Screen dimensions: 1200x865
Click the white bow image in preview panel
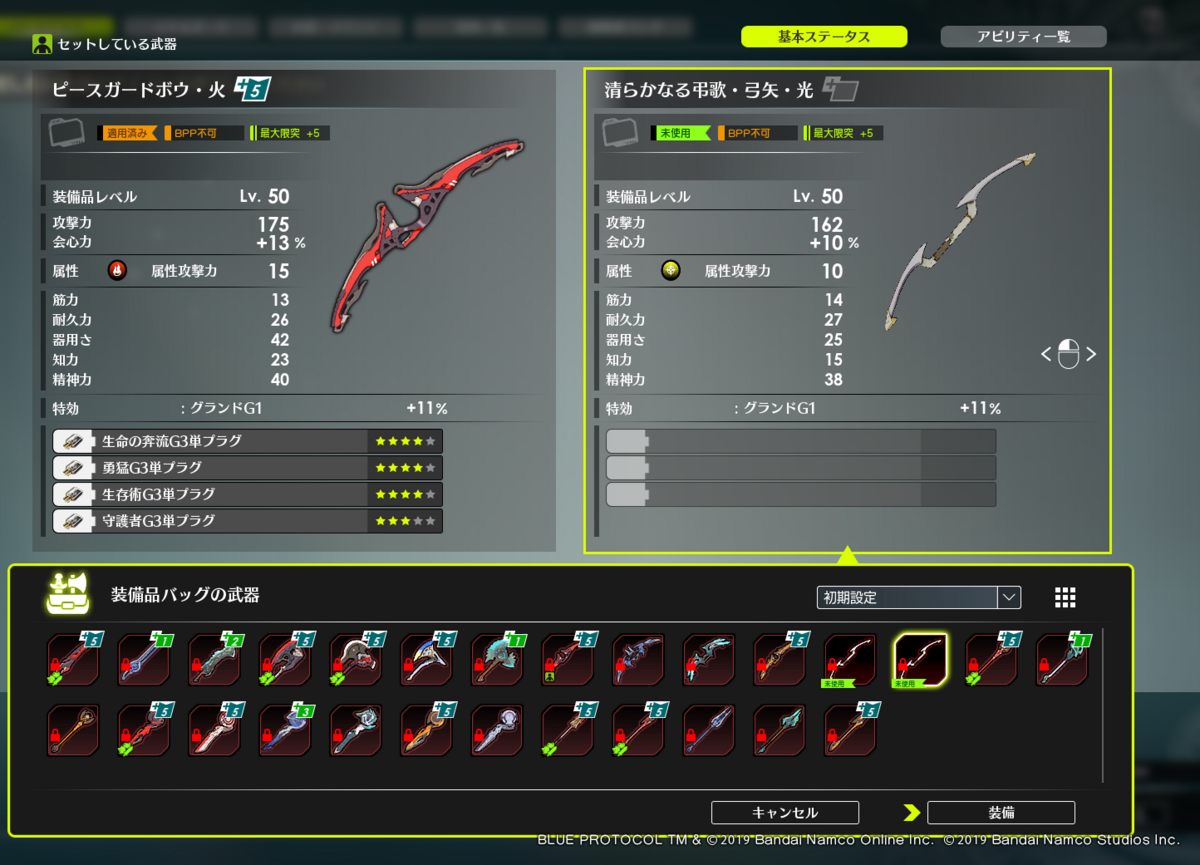959,242
